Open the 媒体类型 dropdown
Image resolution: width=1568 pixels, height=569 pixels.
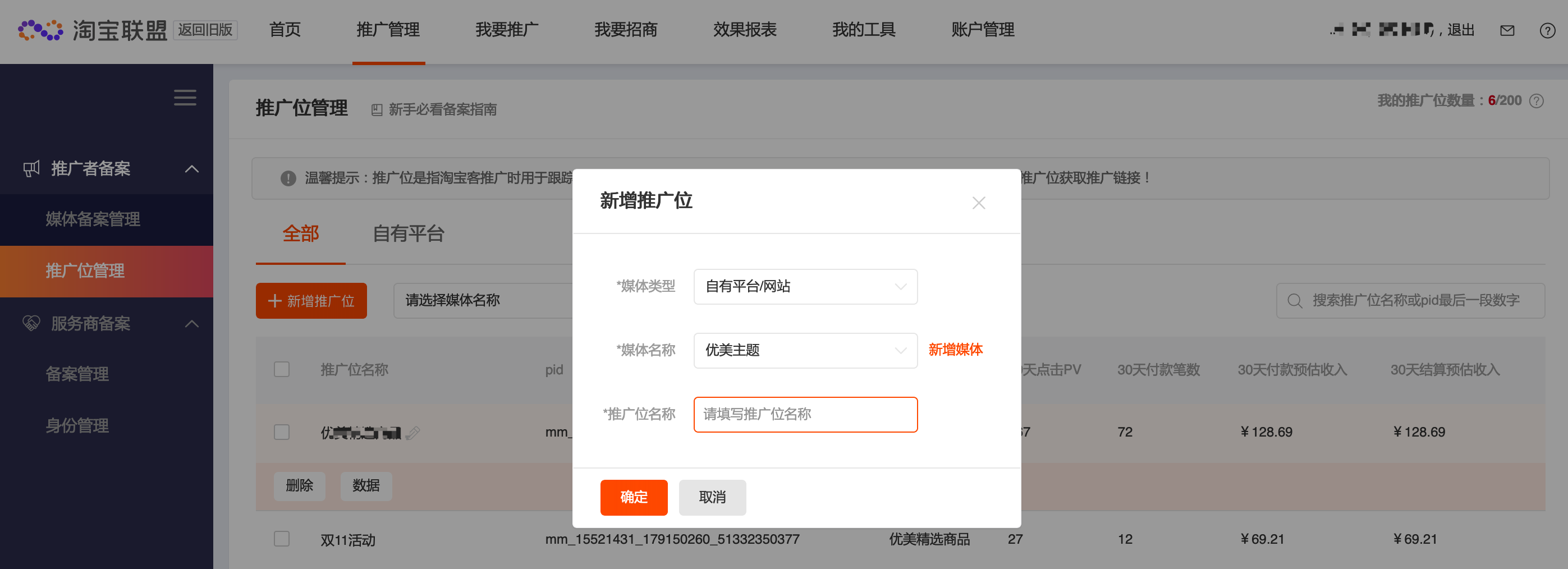pyautogui.click(x=805, y=287)
